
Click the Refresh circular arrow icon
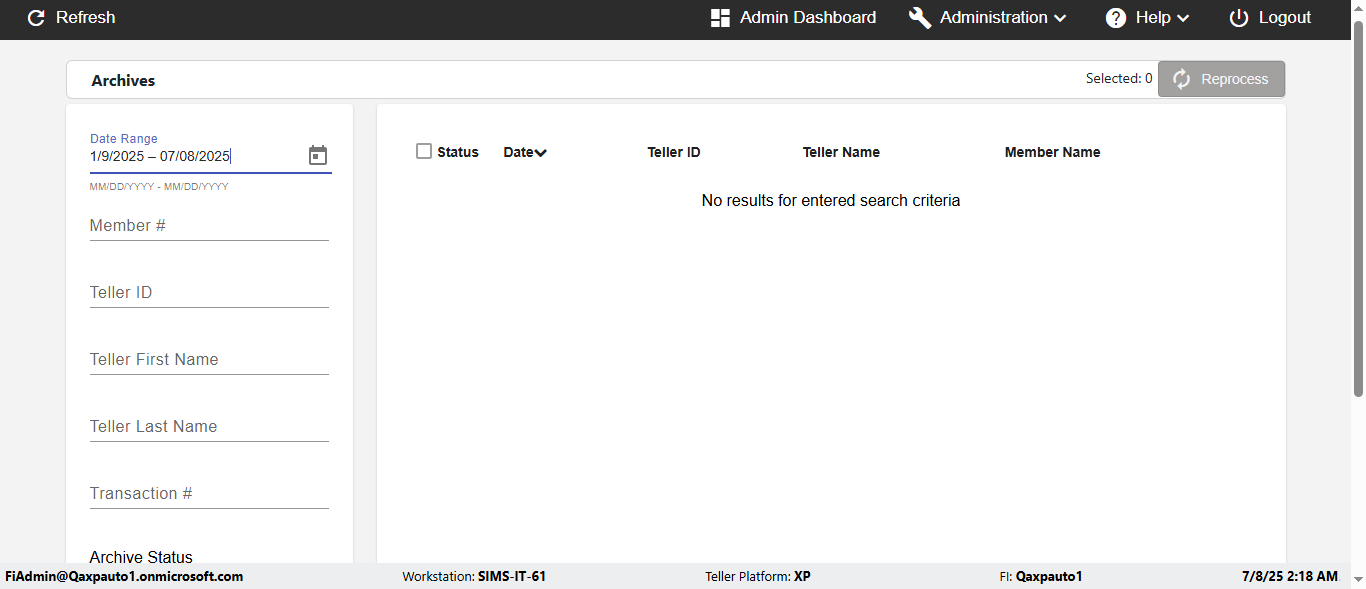(x=36, y=18)
